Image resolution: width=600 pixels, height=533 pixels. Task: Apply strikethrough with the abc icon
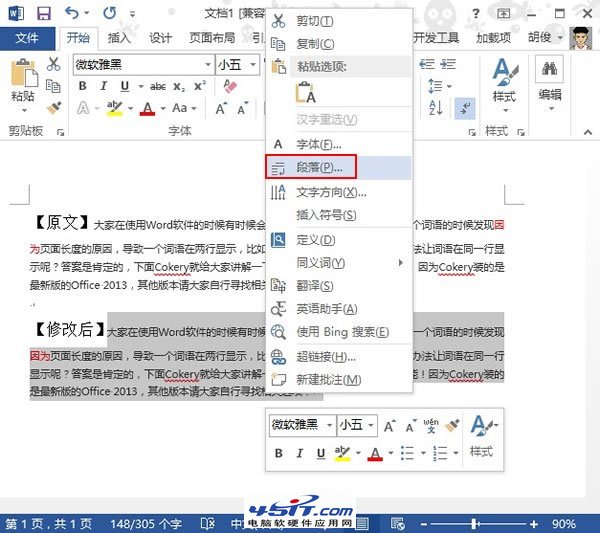coord(157,86)
